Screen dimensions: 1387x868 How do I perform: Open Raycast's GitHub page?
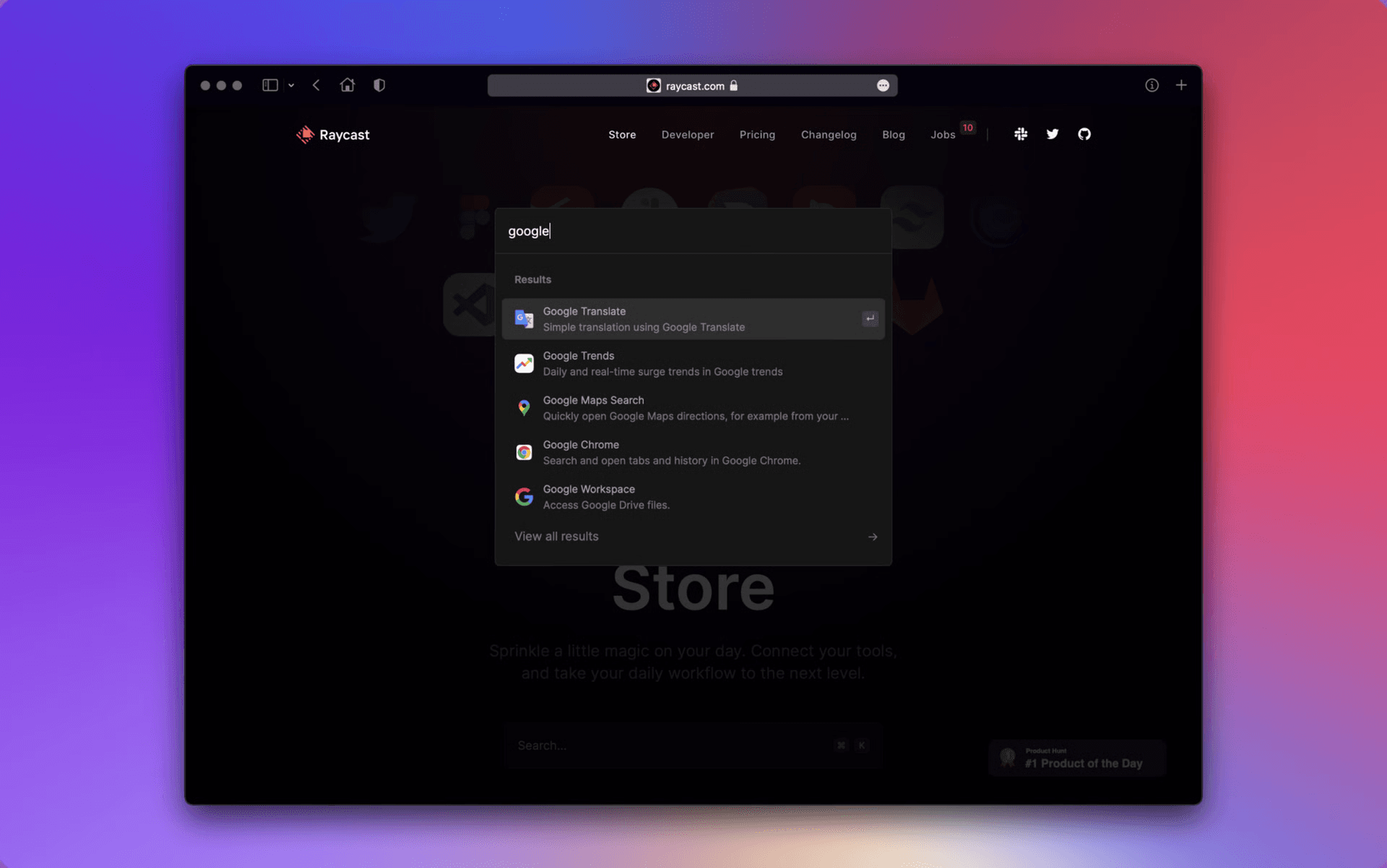(x=1084, y=134)
